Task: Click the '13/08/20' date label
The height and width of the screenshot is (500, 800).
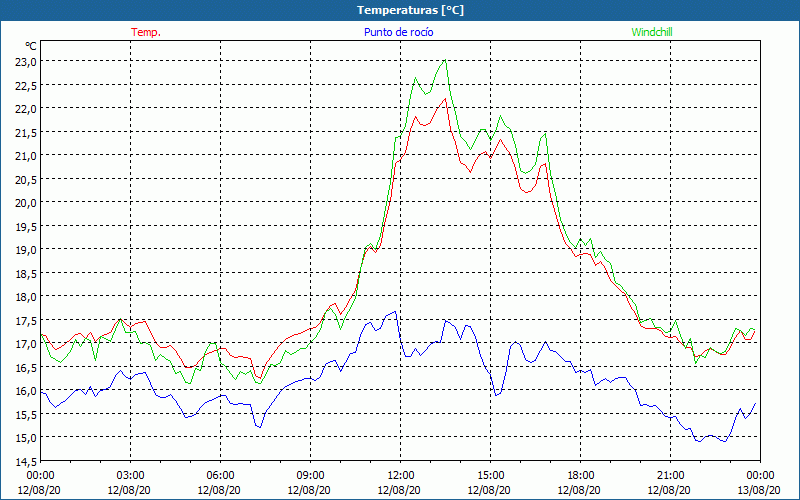Action: (760, 490)
